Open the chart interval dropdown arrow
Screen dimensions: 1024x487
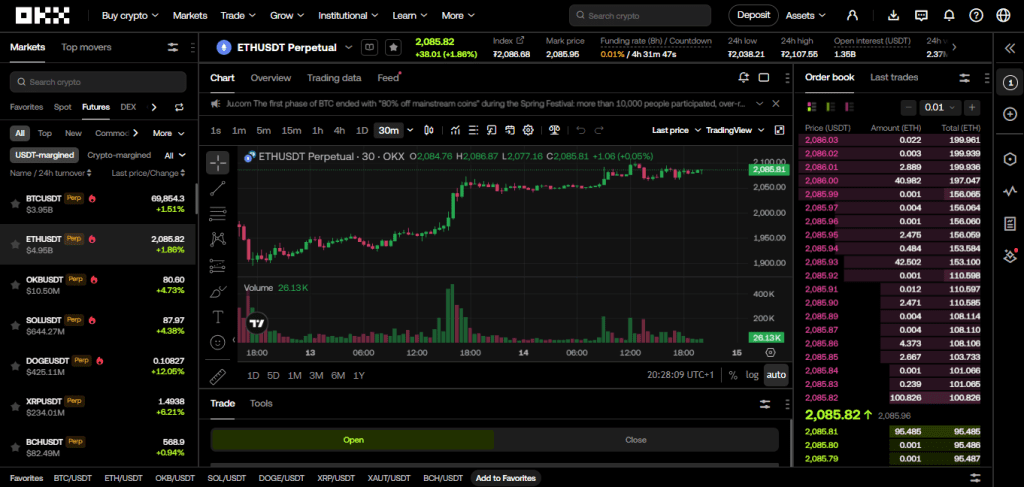410,130
